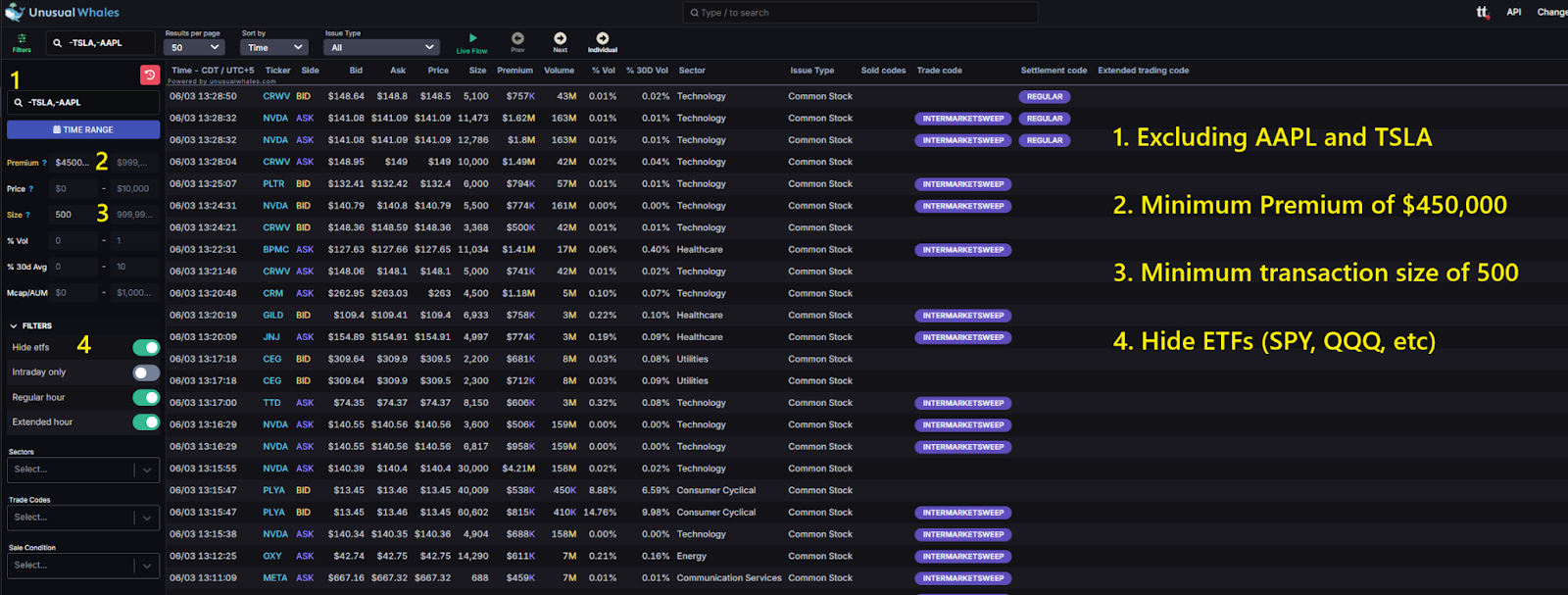Sort by the Premium column header
Viewport: 1568px width, 595px height.
pyautogui.click(x=514, y=71)
